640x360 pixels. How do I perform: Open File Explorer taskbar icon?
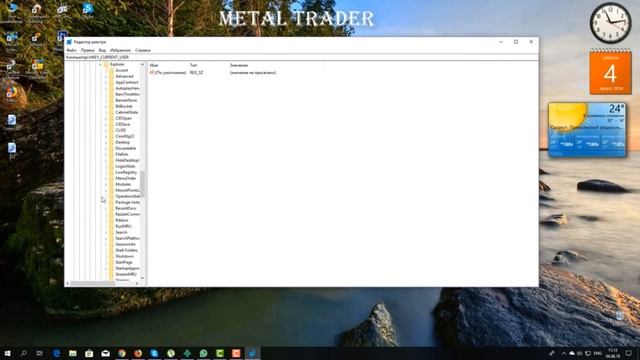[x=73, y=353]
